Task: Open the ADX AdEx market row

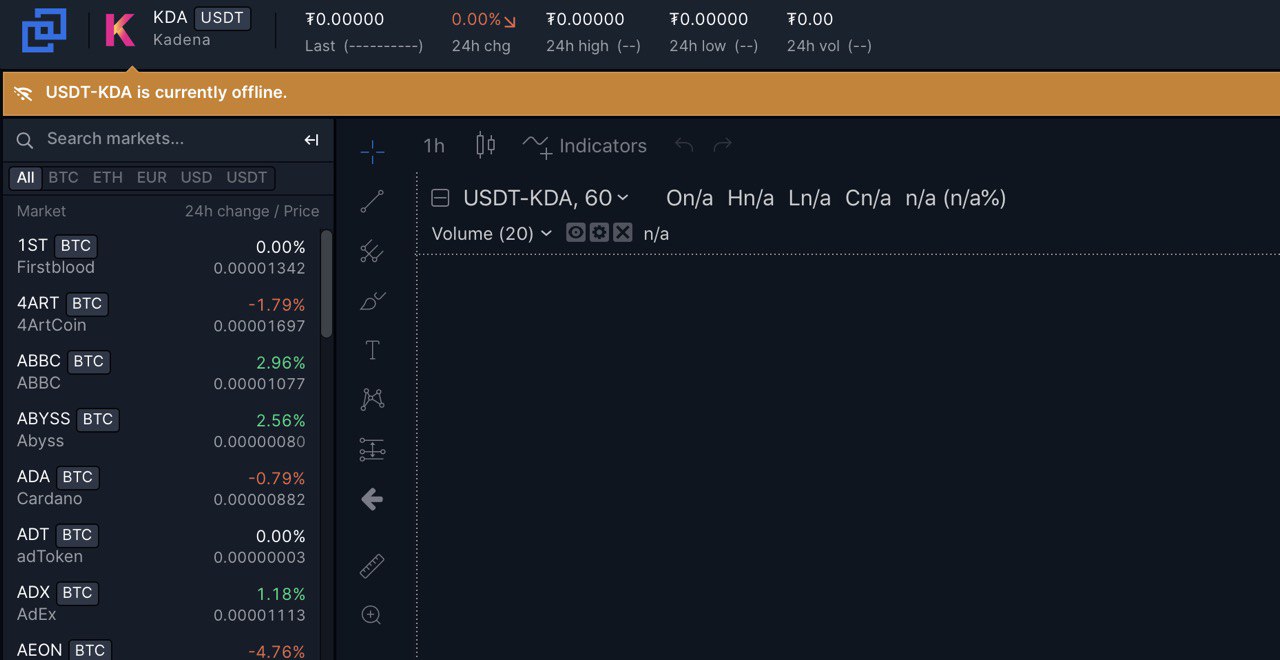Action: pos(161,604)
